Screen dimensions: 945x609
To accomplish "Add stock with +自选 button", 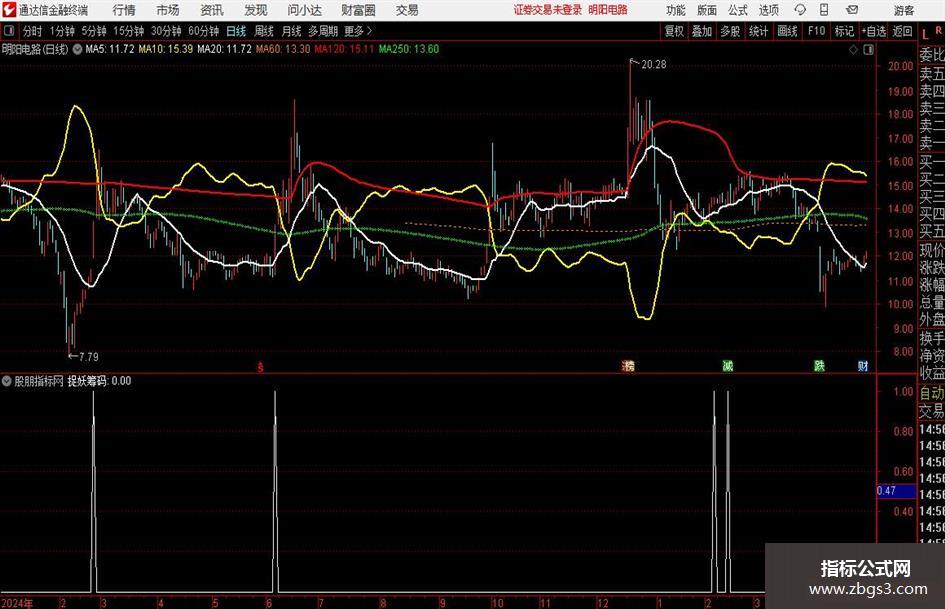I will tap(874, 31).
